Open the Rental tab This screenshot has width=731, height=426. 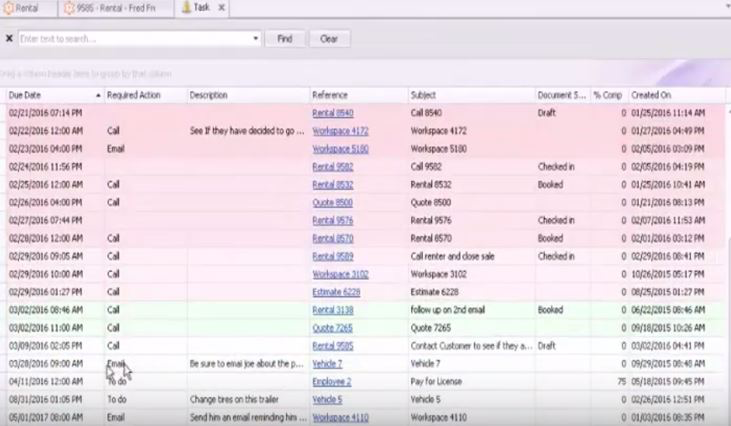tap(27, 8)
